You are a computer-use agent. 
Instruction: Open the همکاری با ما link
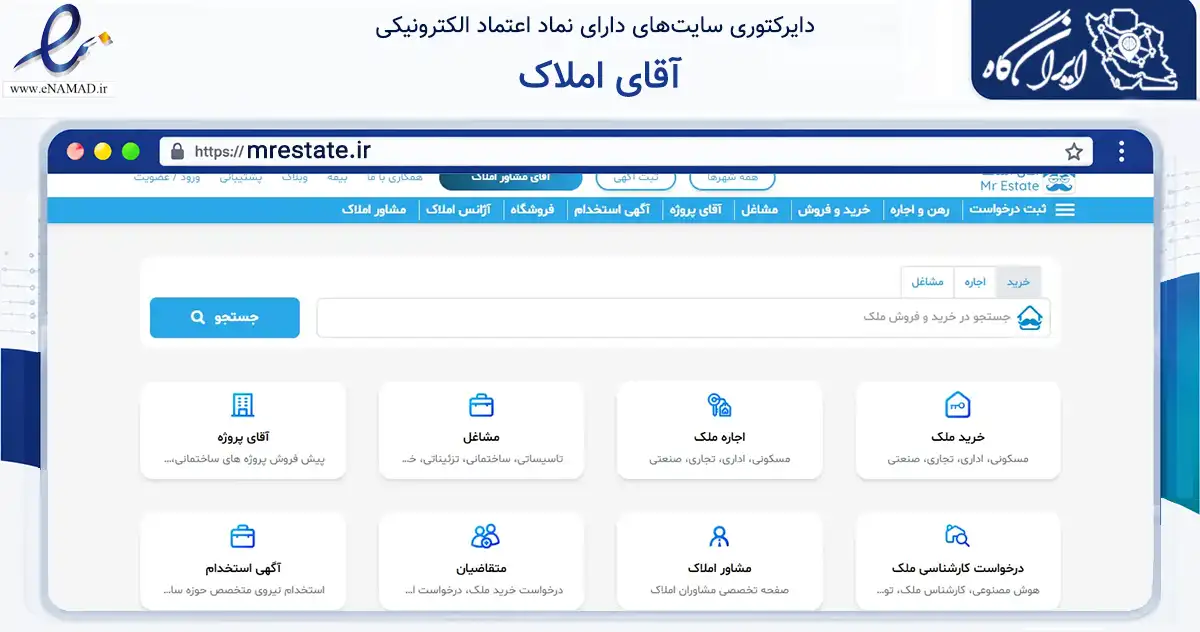394,178
